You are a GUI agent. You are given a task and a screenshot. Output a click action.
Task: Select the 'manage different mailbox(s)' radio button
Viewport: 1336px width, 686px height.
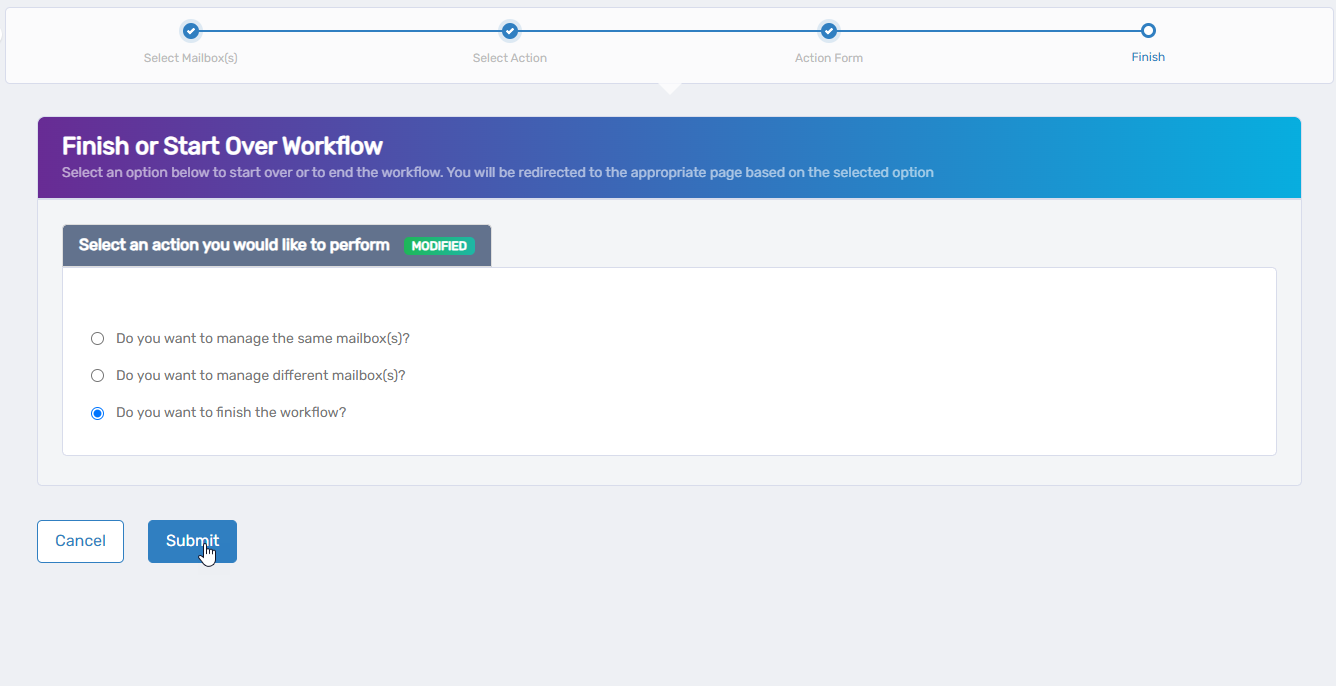[97, 376]
